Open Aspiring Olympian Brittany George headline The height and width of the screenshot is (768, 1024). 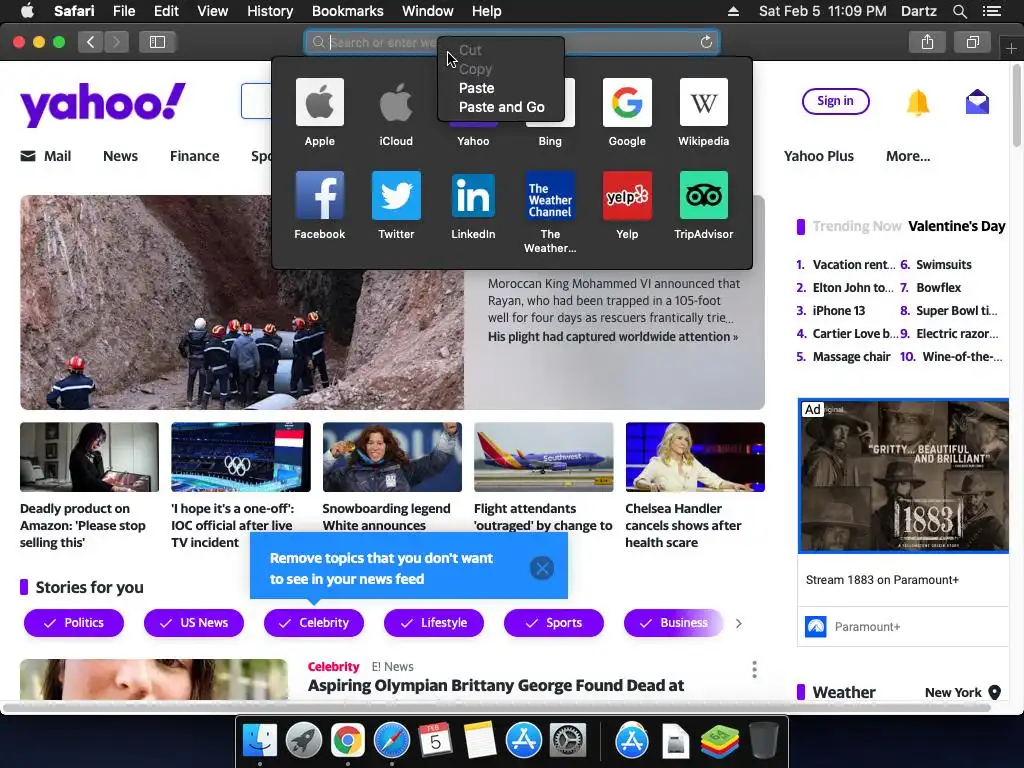[x=496, y=686]
